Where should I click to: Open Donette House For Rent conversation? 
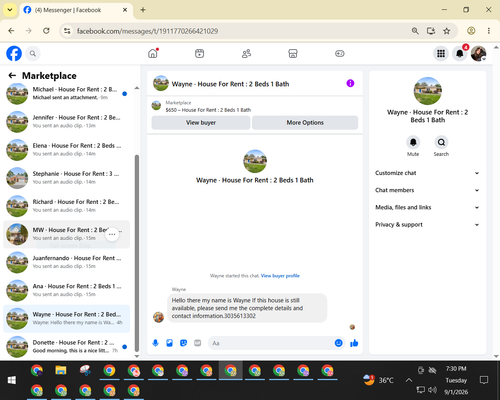pyautogui.click(x=67, y=346)
